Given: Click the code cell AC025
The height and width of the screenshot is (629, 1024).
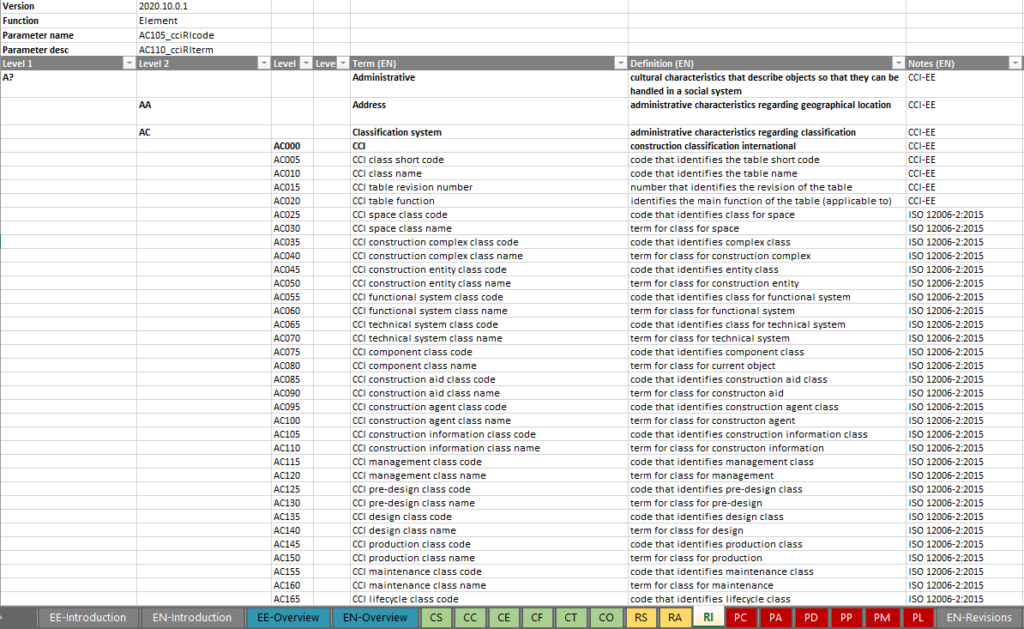Looking at the screenshot, I should [292, 215].
